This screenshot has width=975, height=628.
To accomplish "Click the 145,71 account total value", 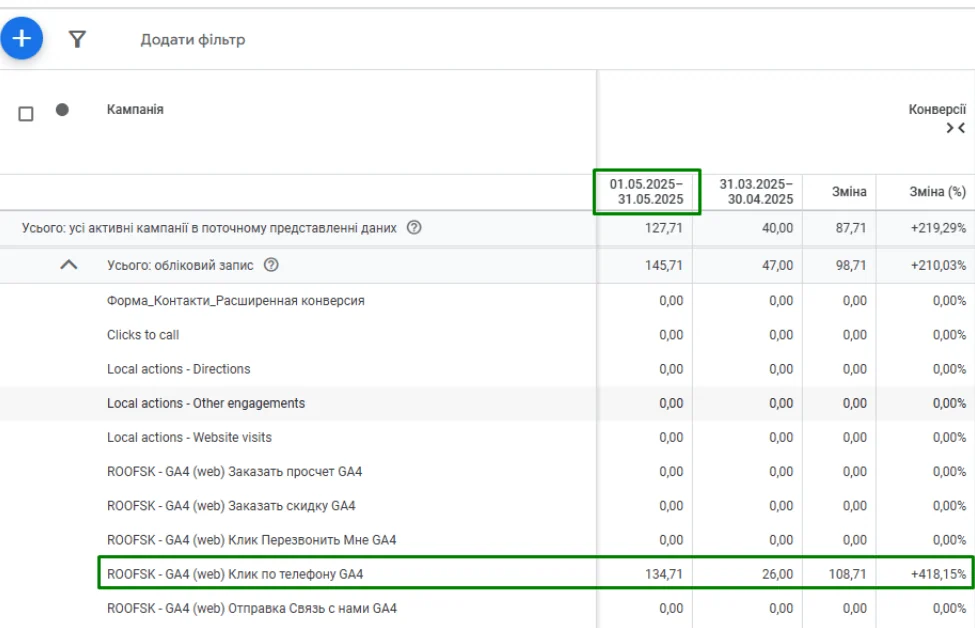I will point(663,266).
